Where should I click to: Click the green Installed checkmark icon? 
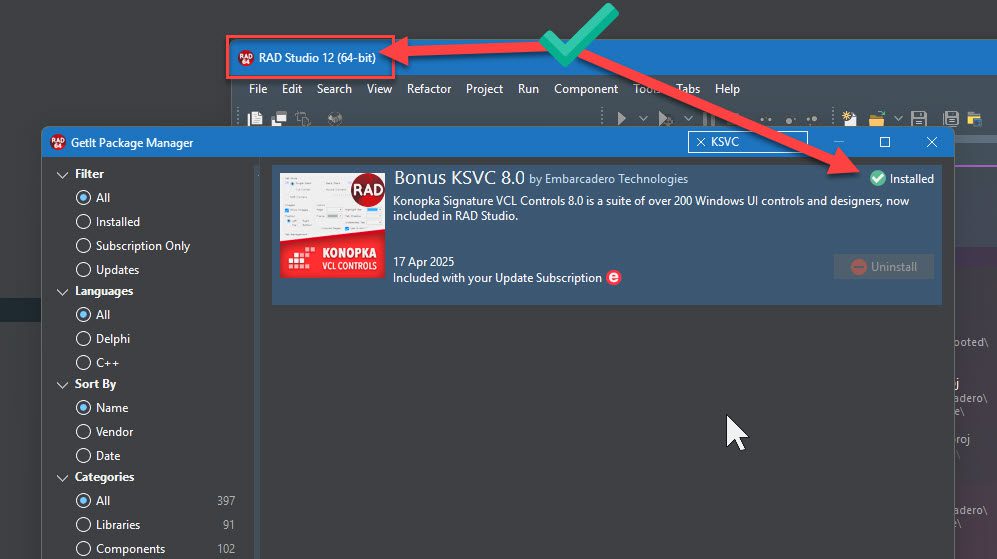click(x=877, y=179)
